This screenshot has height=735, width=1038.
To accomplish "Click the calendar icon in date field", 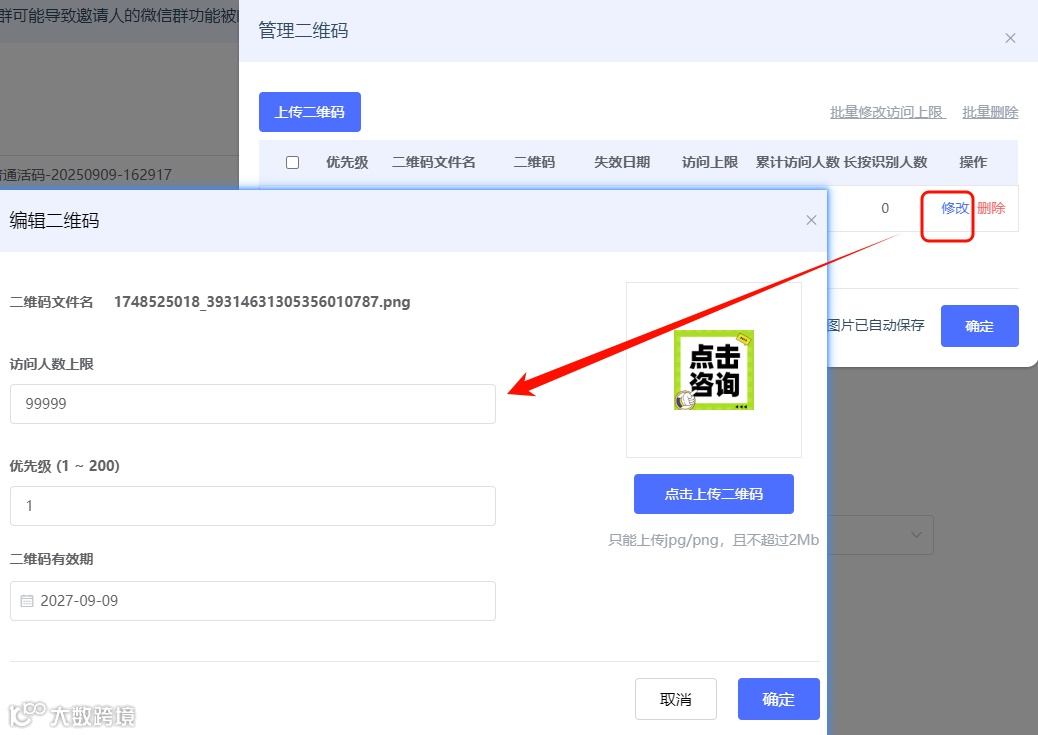I will point(26,601).
